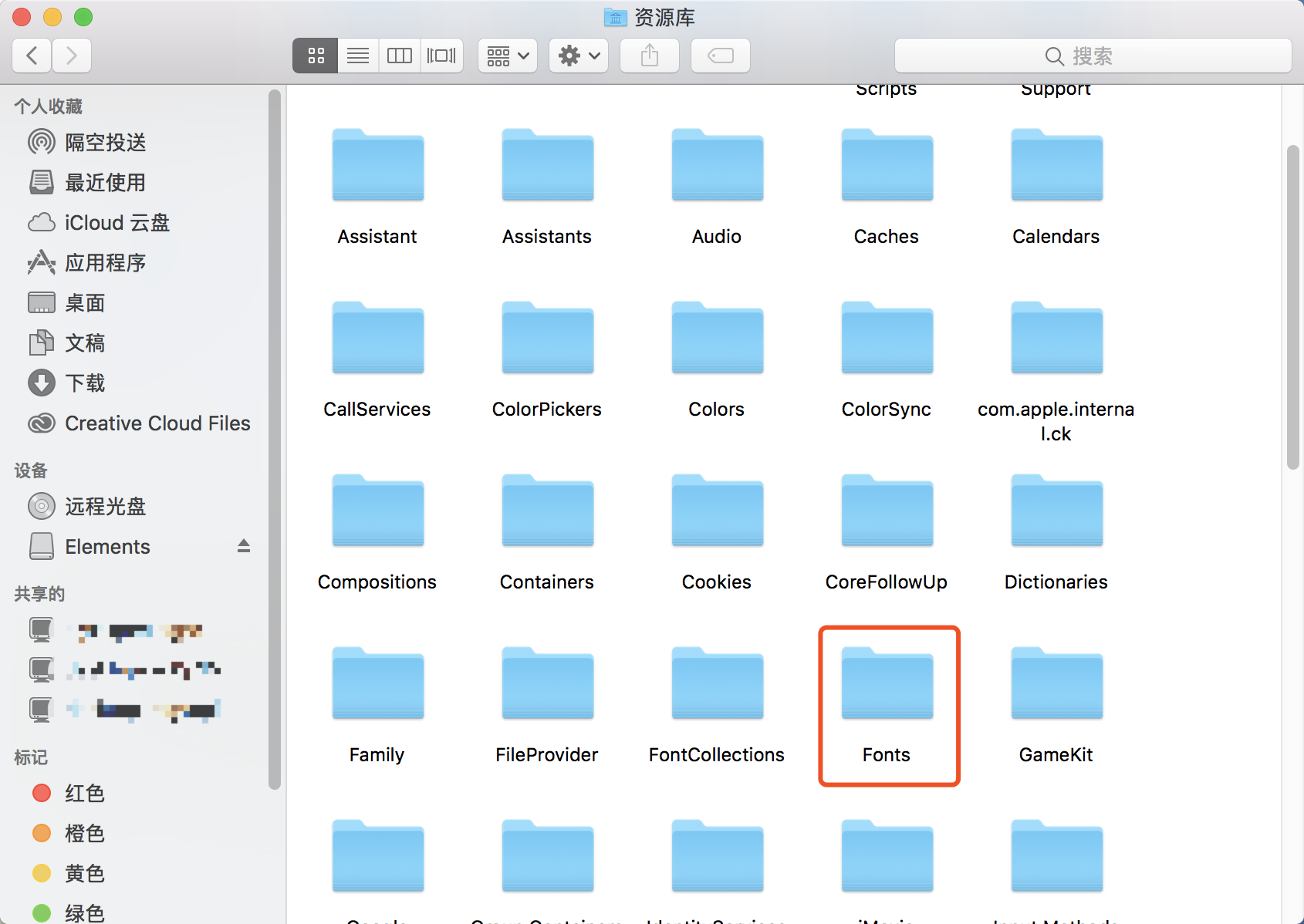Screen dimensions: 1304x924
Task: Click the share toolbar icon
Action: [x=650, y=56]
